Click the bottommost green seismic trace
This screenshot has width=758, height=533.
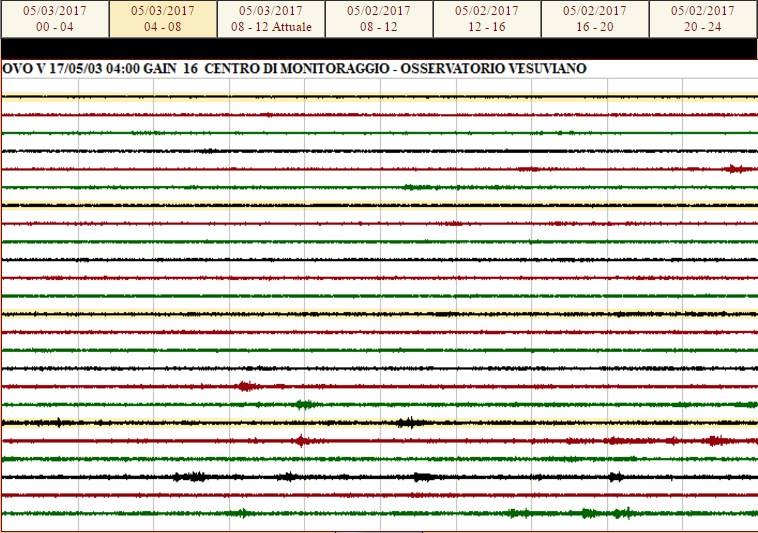379,514
